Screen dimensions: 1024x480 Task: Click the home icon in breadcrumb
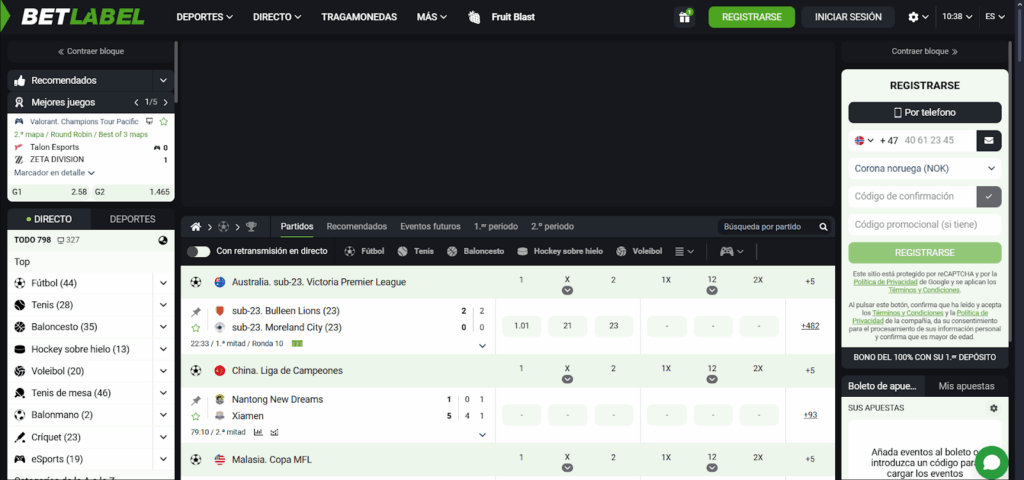(196, 227)
